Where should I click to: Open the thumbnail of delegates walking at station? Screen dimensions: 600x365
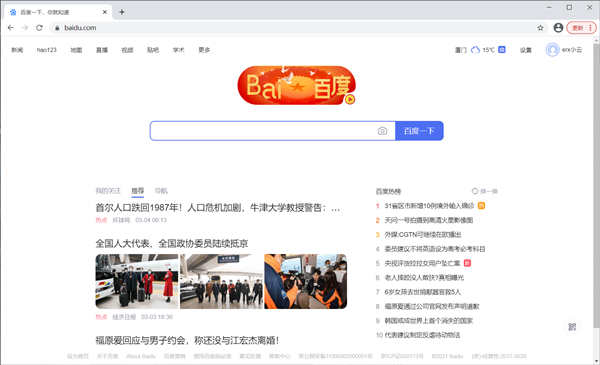point(221,281)
